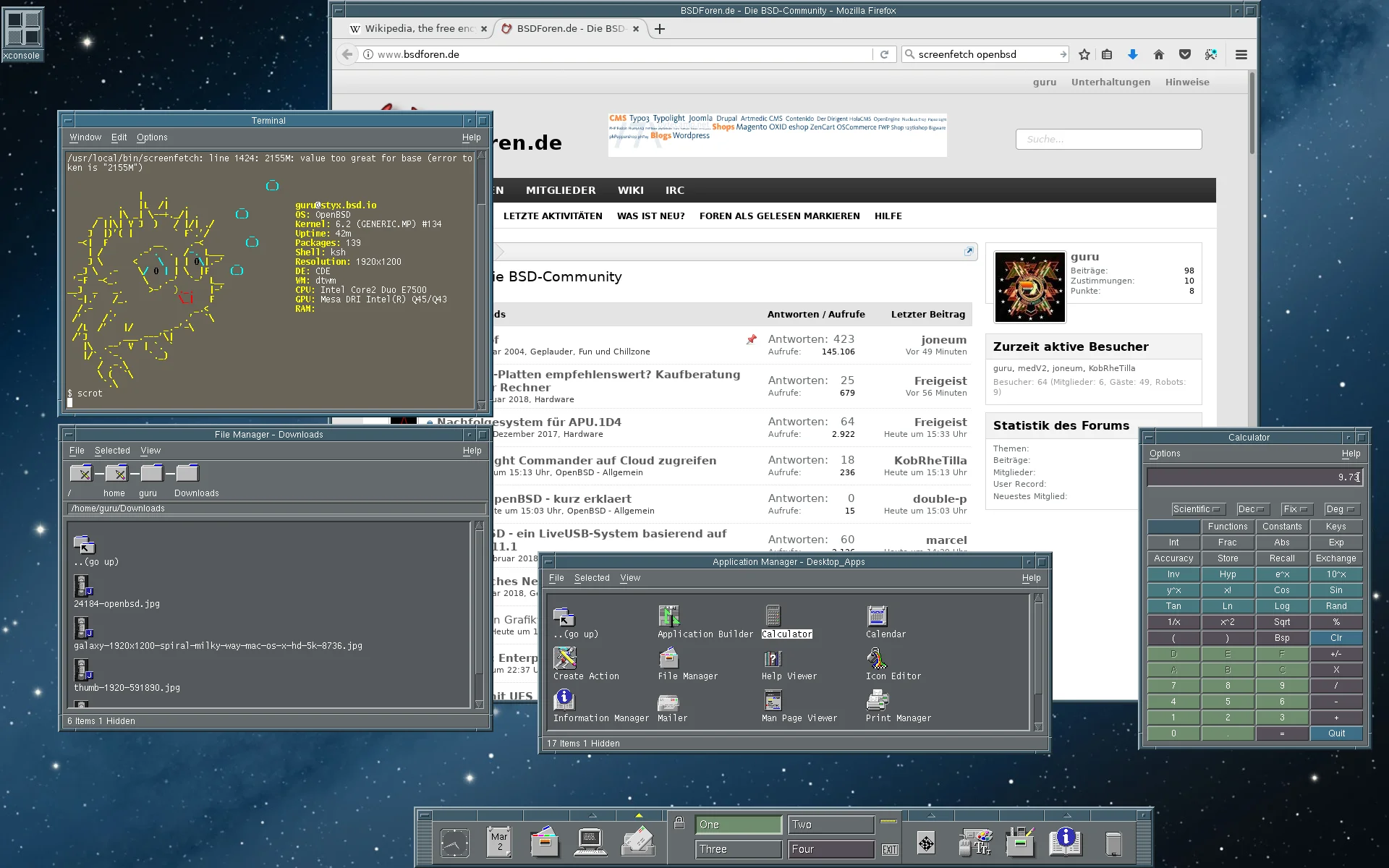
Task: Open the Clock on the front panel
Action: tap(454, 843)
